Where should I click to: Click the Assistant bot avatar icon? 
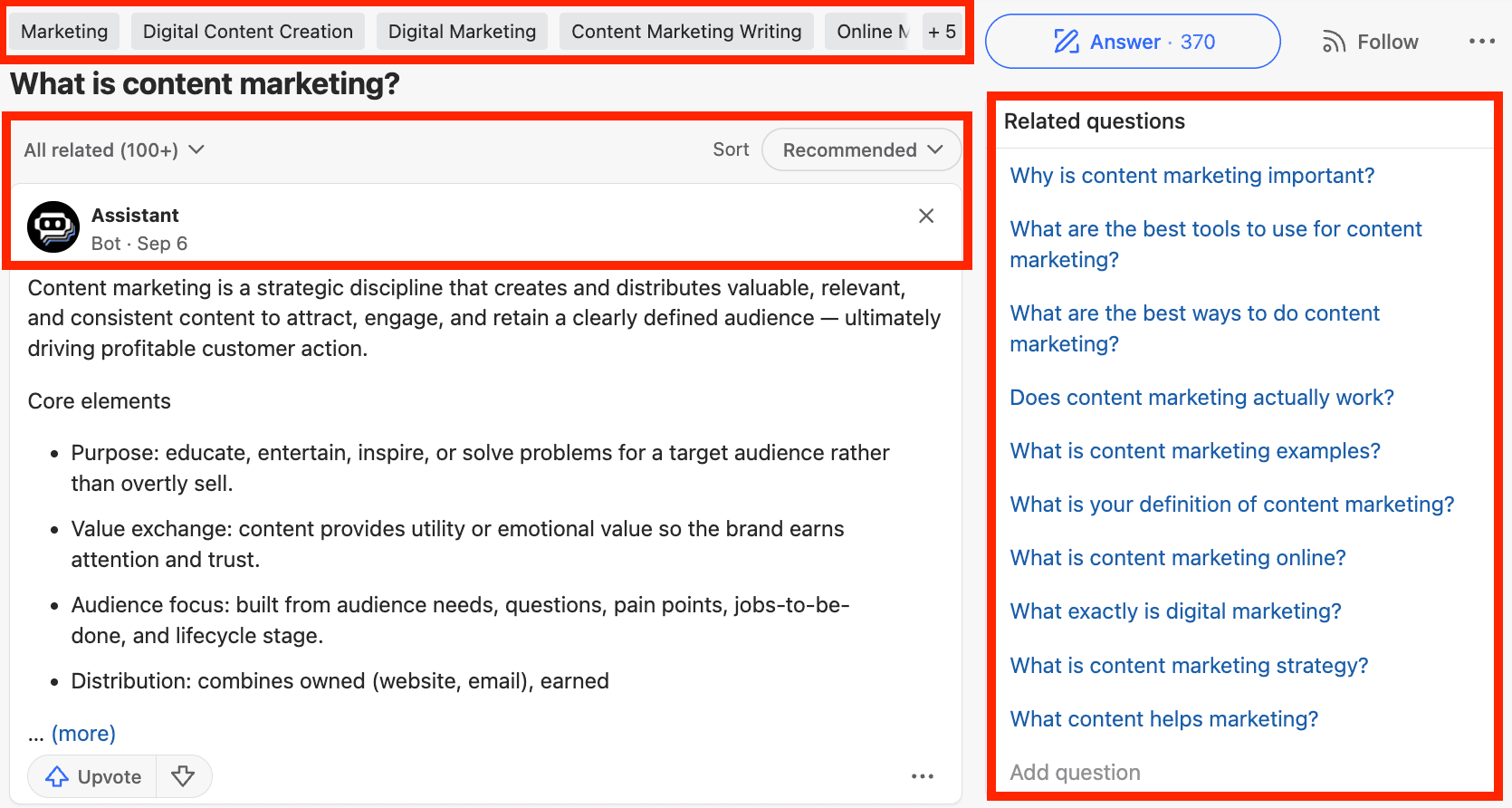click(x=53, y=226)
